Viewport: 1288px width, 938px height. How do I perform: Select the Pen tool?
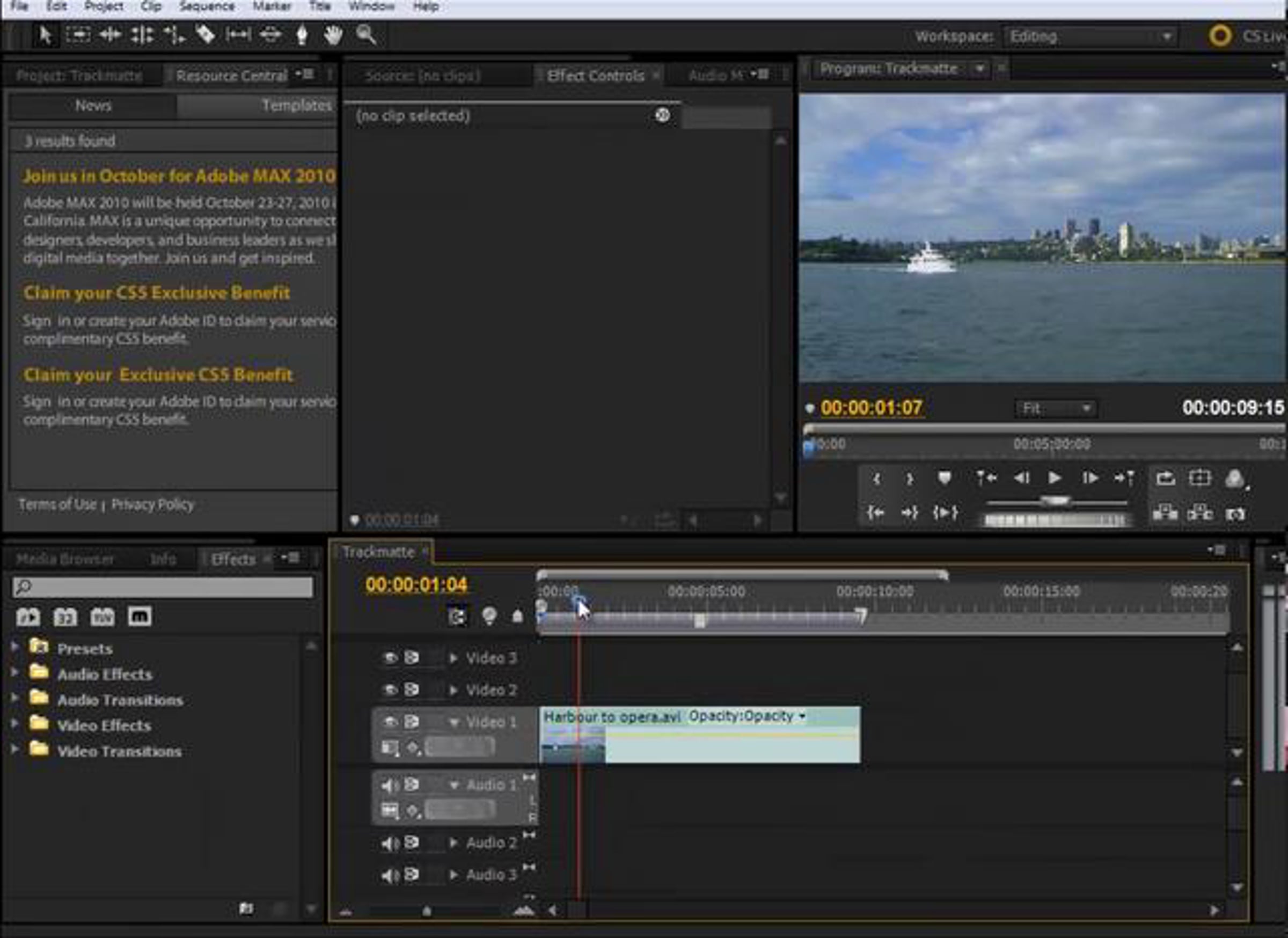[302, 35]
